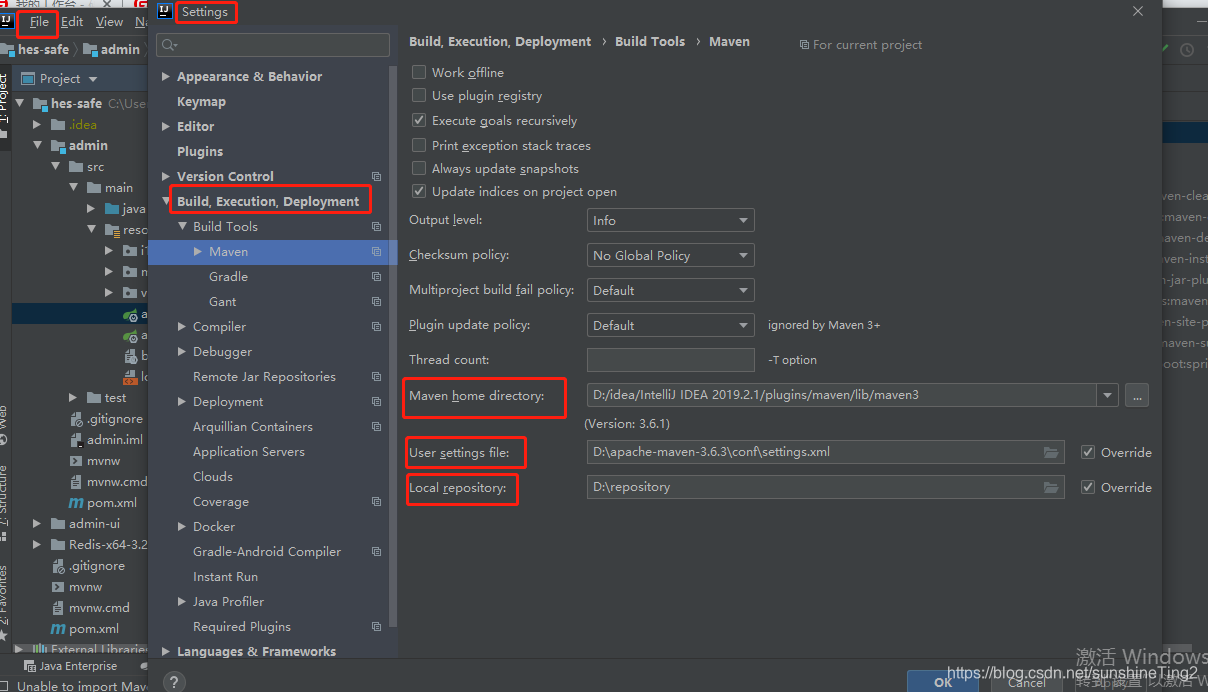This screenshot has height=692, width=1208.
Task: Click project-level icon beside Required Plugins
Action: (x=376, y=626)
